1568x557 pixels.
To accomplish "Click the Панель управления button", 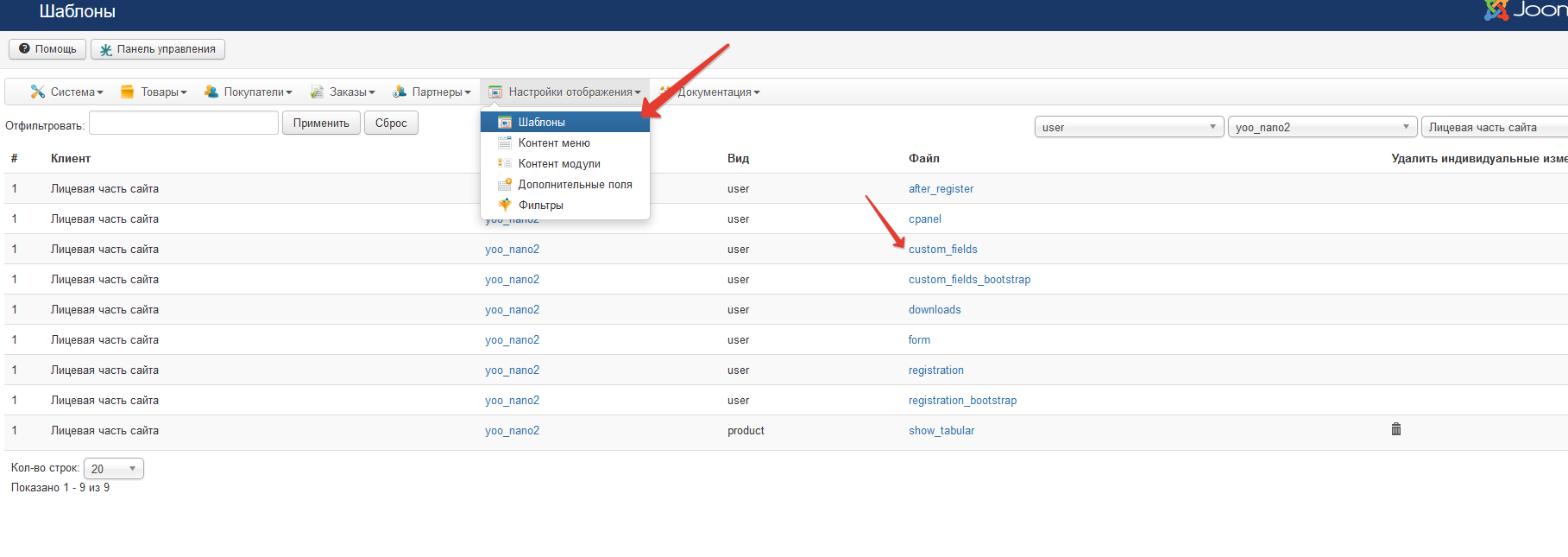I will (158, 49).
